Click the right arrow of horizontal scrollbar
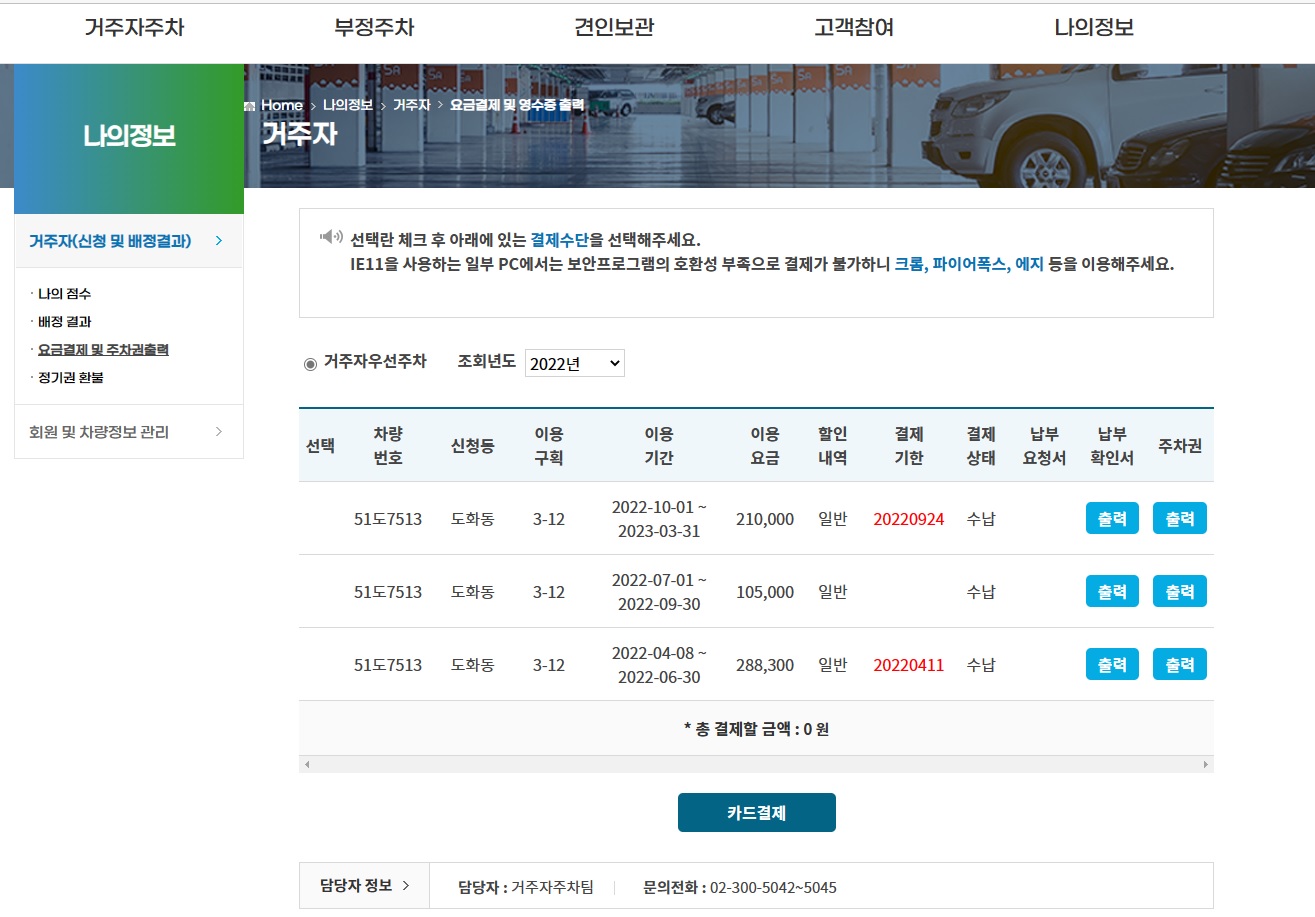 [1206, 764]
